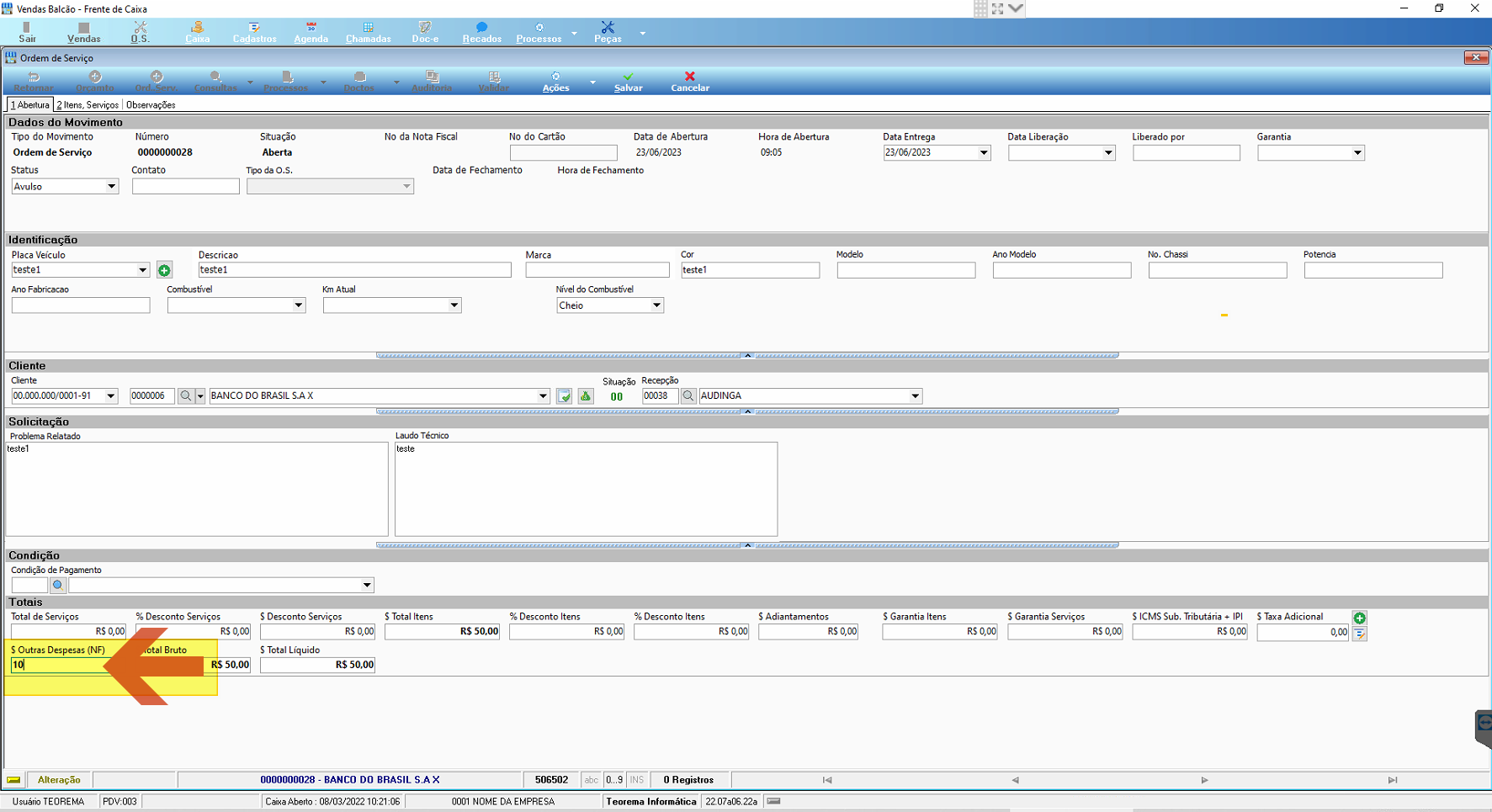Click the Retornar icon in Ordem de Serviço
This screenshot has width=1492, height=812.
click(x=34, y=82)
